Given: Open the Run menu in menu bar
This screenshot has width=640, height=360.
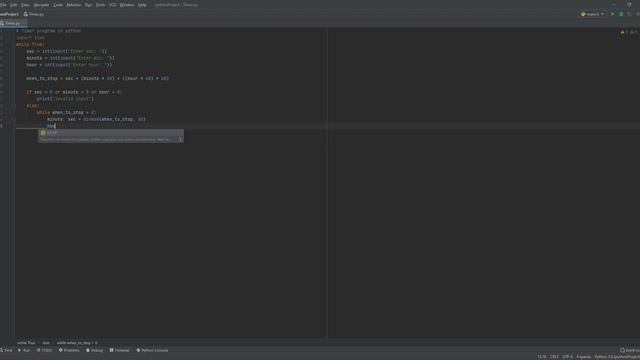Looking at the screenshot, I should [x=89, y=5].
